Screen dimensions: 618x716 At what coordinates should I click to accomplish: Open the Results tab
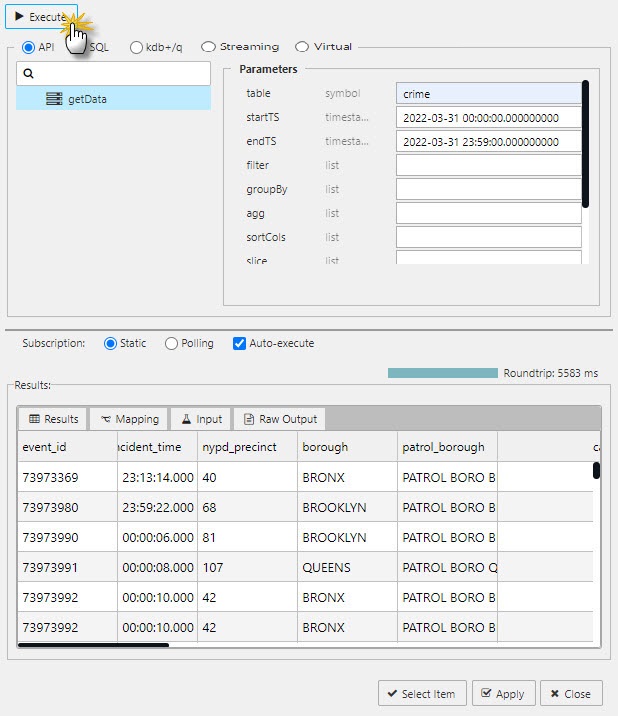coord(54,419)
